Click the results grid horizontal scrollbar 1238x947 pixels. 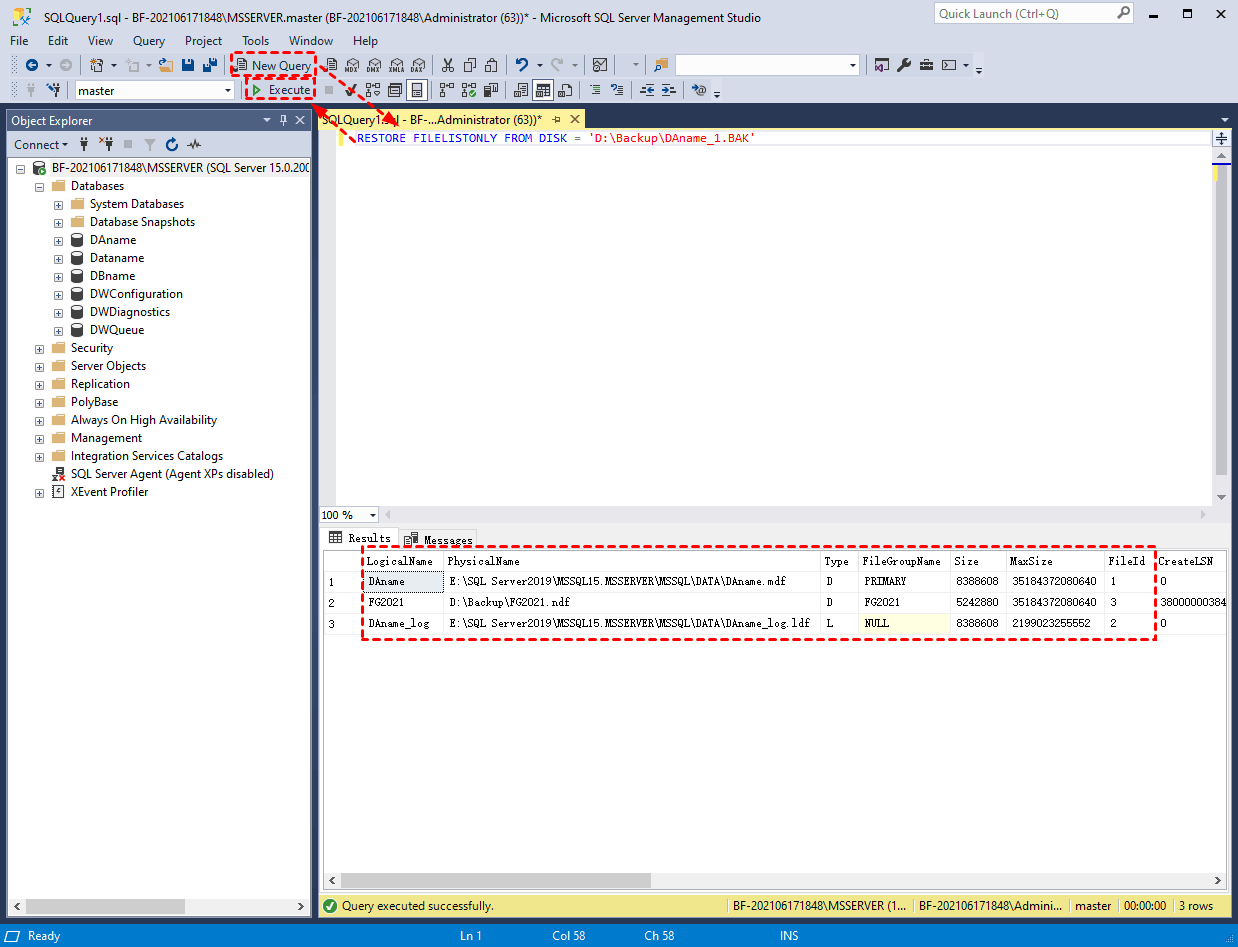(x=496, y=881)
